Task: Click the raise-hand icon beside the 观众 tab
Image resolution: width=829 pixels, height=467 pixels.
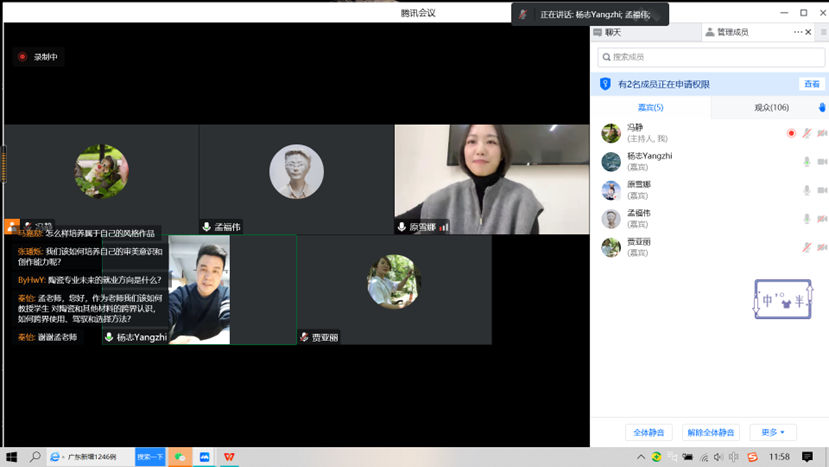Action: [x=822, y=108]
